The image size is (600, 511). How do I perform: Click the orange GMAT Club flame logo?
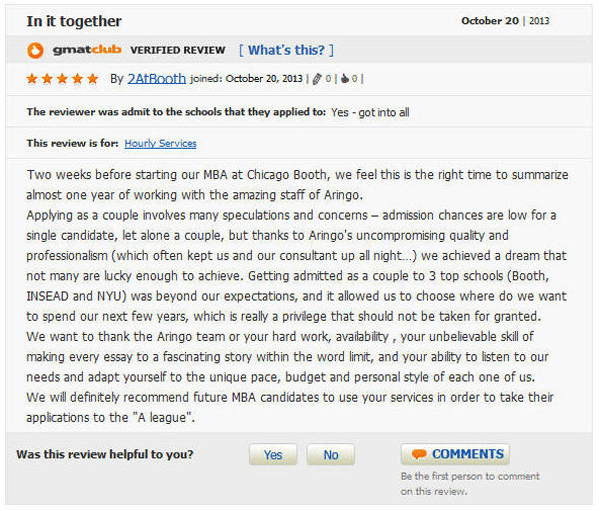pyautogui.click(x=35, y=50)
